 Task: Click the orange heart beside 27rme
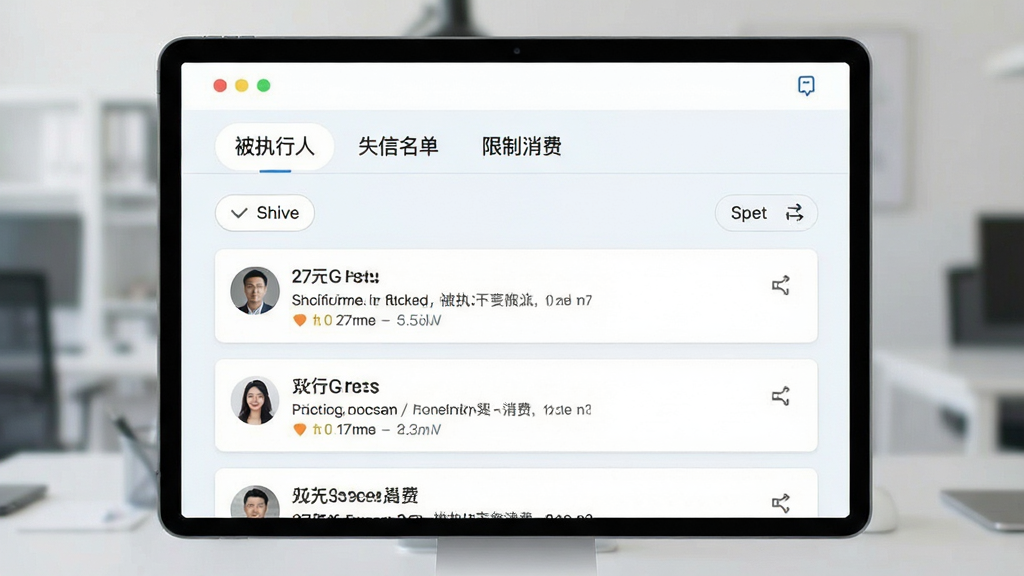(300, 320)
